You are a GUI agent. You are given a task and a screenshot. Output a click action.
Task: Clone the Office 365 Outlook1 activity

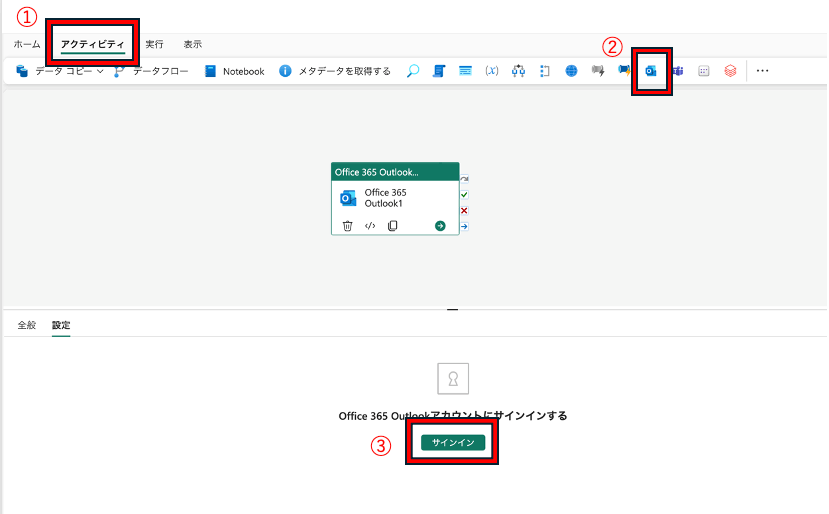point(392,226)
